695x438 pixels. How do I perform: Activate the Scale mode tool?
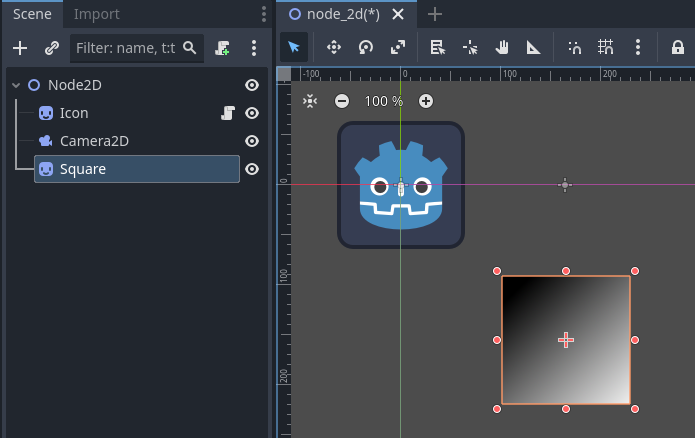398,47
